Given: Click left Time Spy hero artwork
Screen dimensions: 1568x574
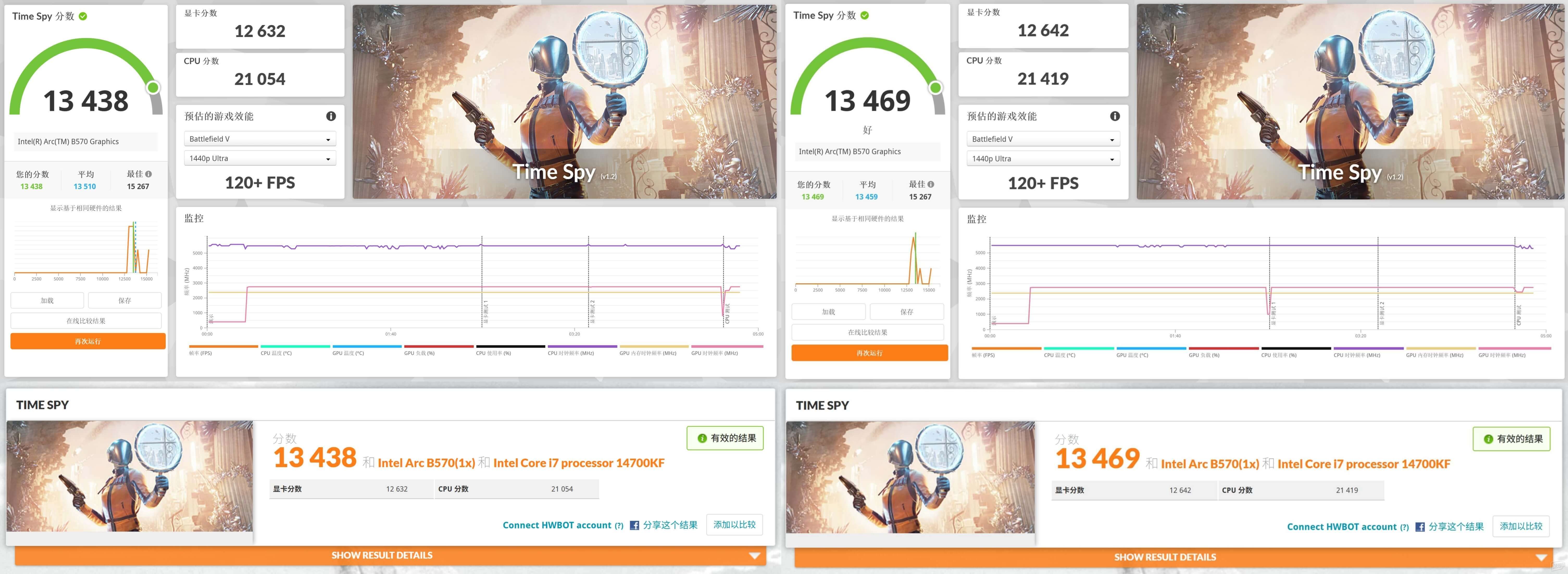Looking at the screenshot, I should click(564, 102).
